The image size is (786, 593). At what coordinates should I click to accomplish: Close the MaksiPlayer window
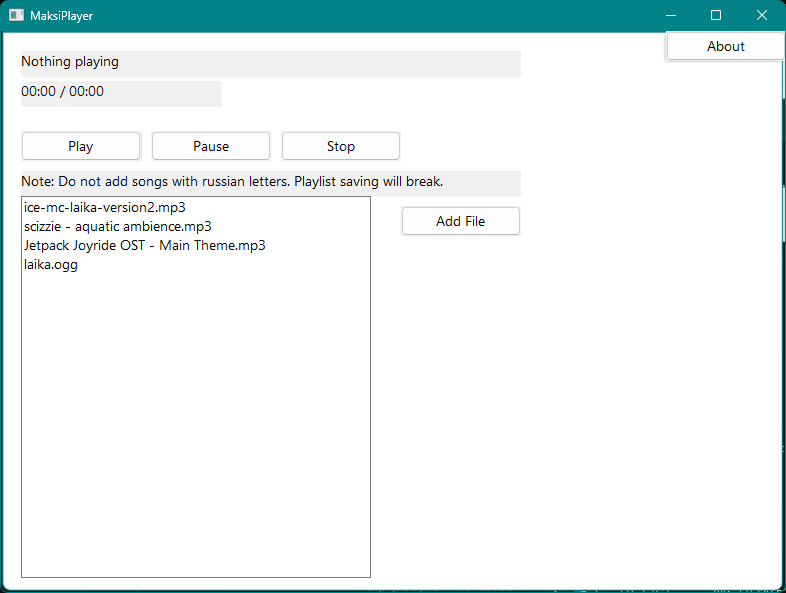click(762, 16)
